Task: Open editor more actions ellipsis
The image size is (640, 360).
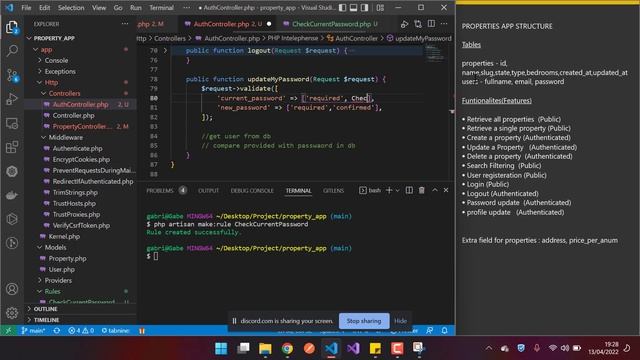Action: (x=444, y=24)
